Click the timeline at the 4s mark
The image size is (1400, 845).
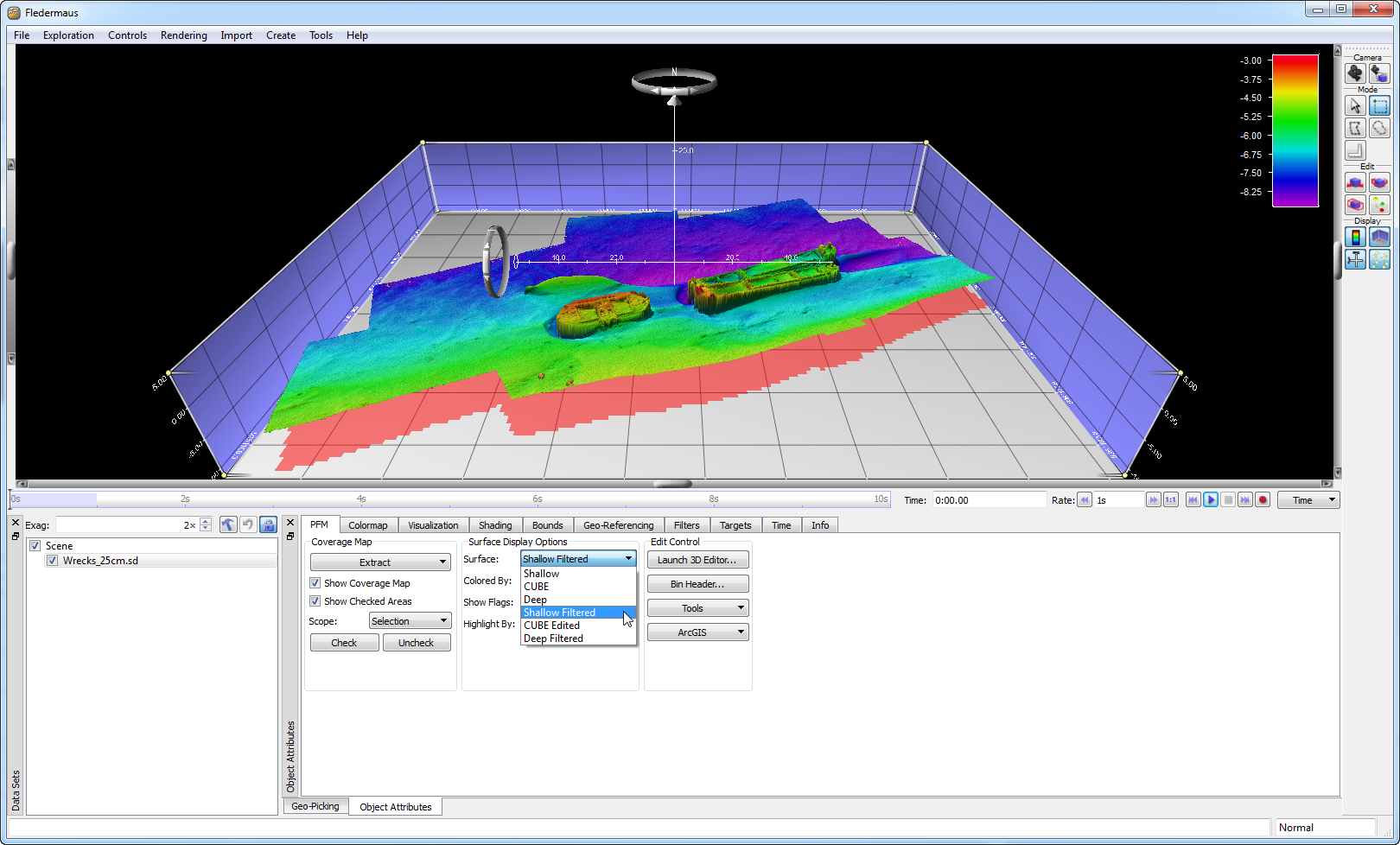pyautogui.click(x=361, y=499)
